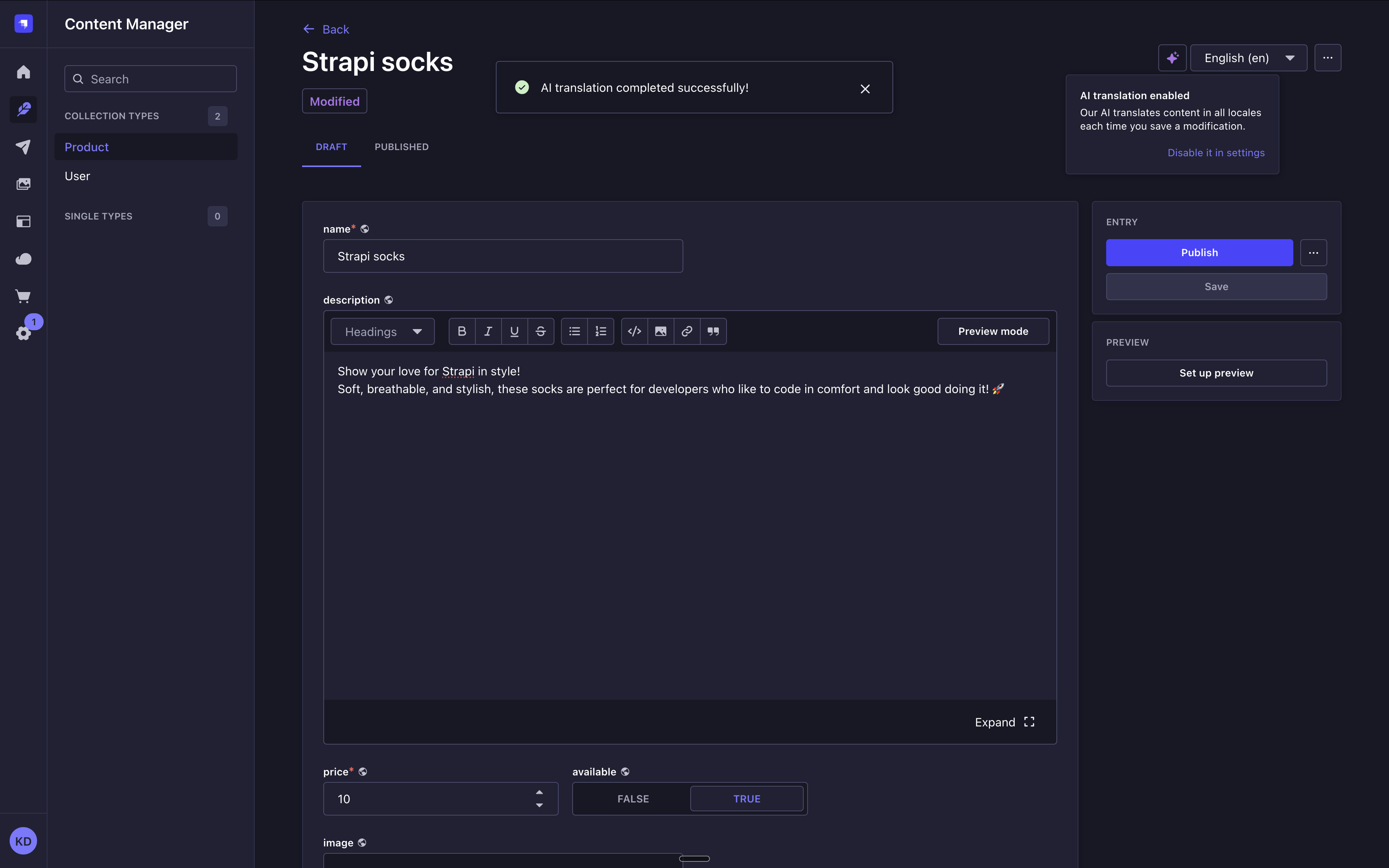
Task: Select User collection type in the sidebar
Action: [78, 176]
